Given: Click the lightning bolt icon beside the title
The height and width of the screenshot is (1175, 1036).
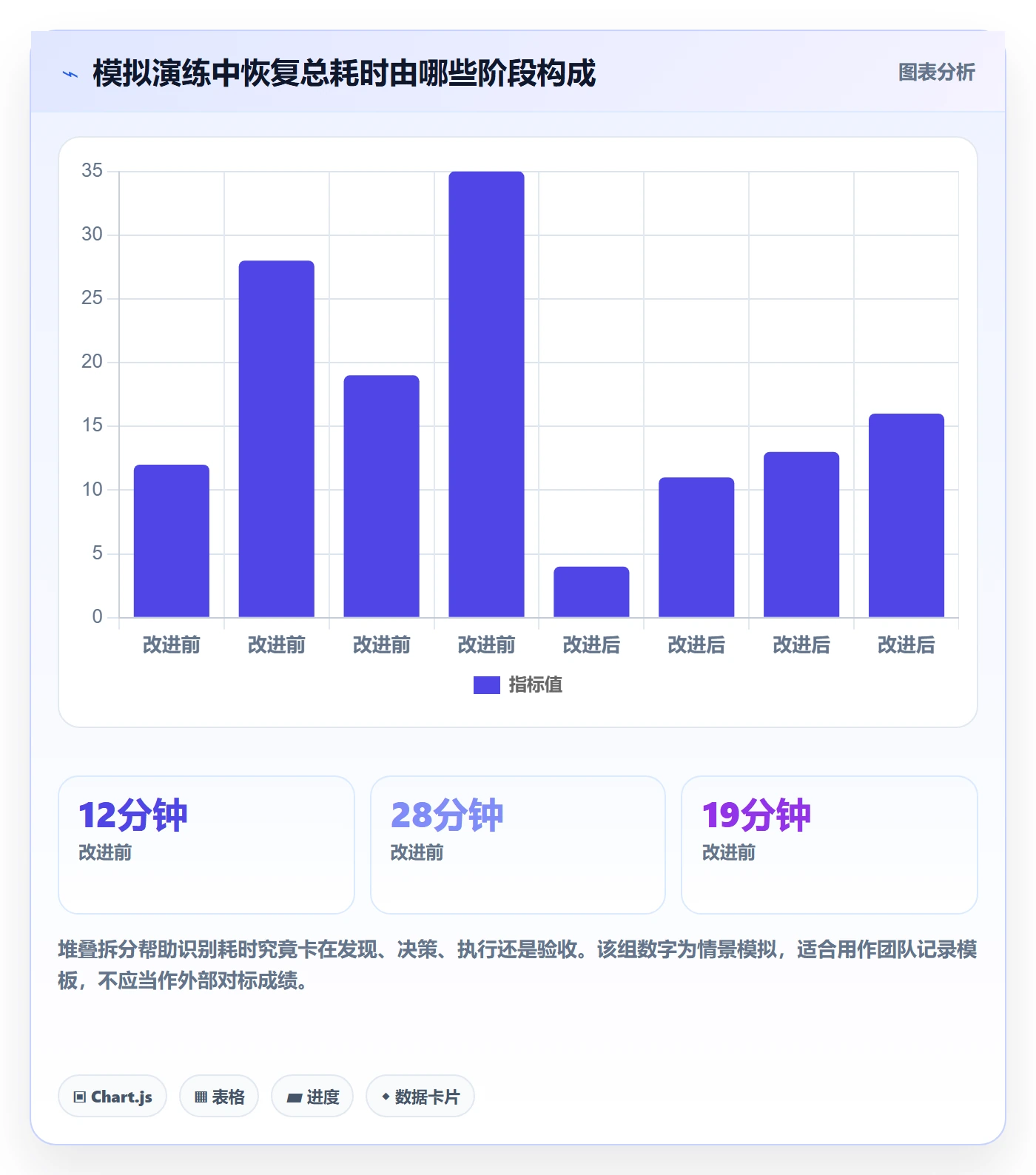Looking at the screenshot, I should click(70, 74).
